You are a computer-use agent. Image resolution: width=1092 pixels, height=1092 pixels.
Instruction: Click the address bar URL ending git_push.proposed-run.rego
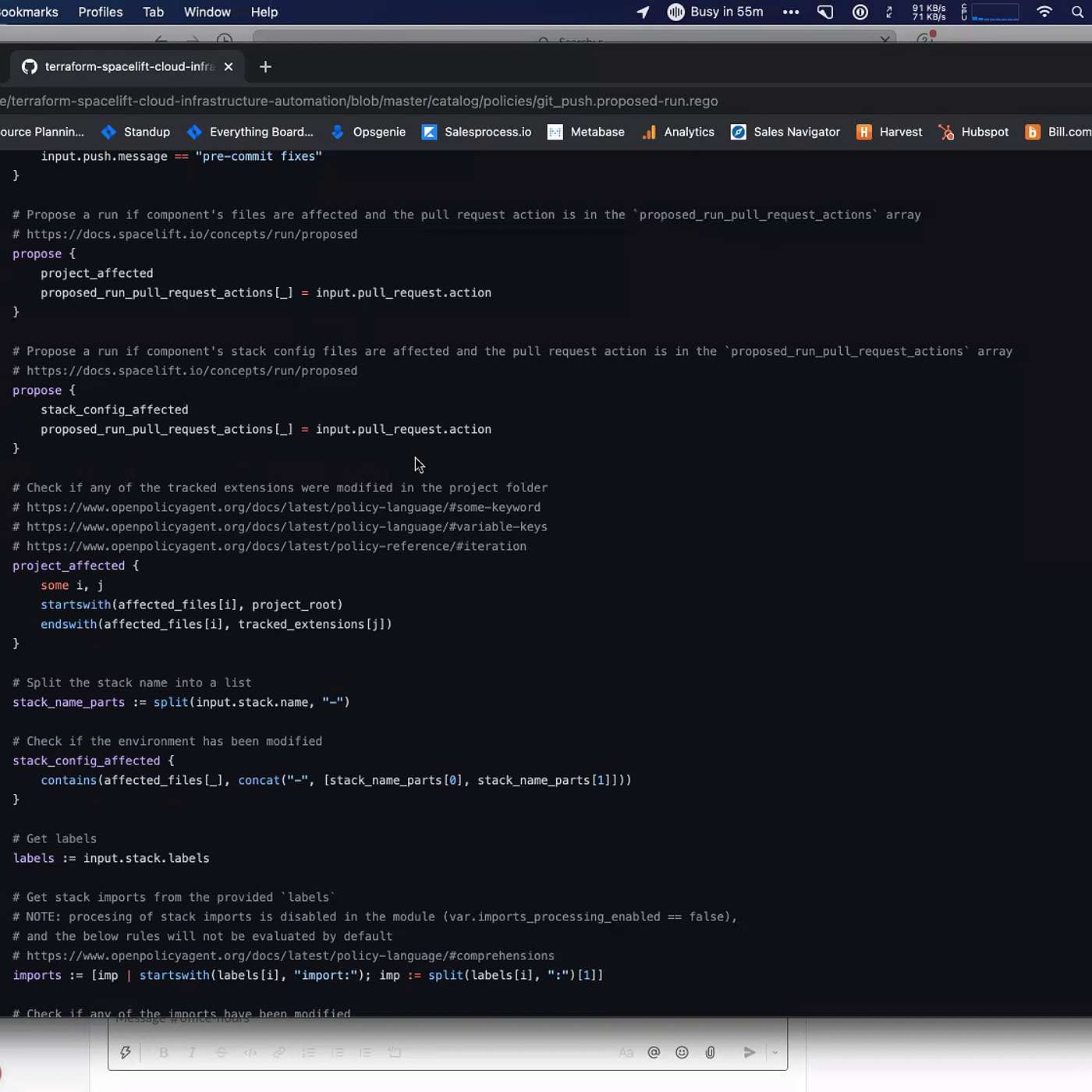359,101
